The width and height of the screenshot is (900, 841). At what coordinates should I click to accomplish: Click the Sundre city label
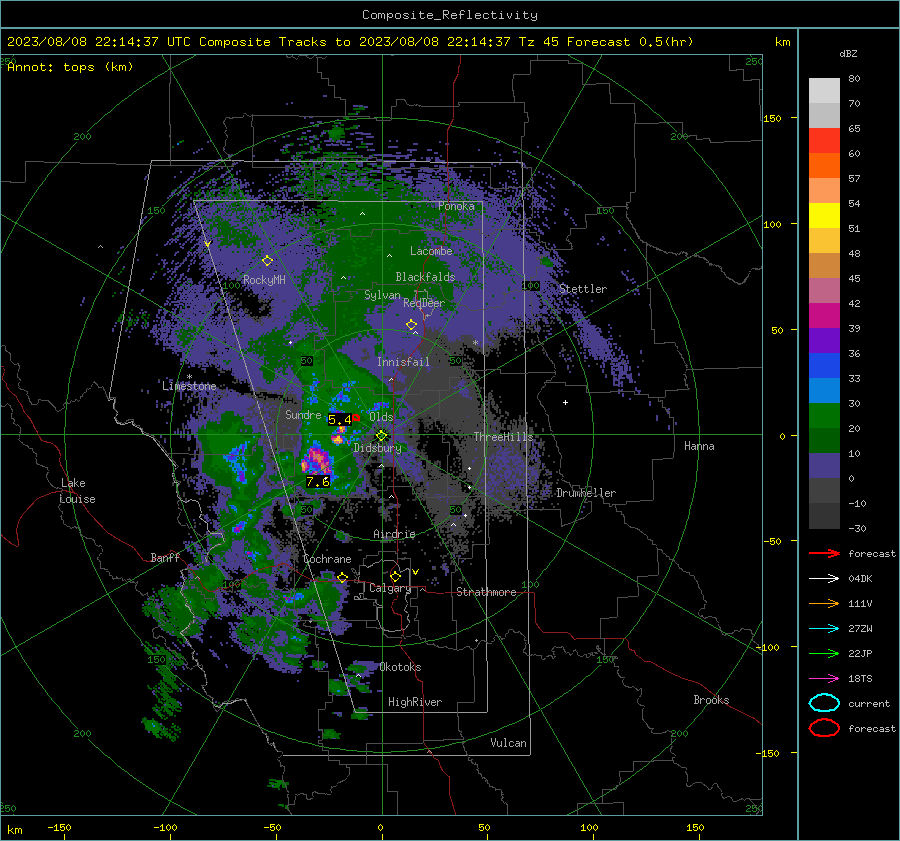[x=303, y=414]
